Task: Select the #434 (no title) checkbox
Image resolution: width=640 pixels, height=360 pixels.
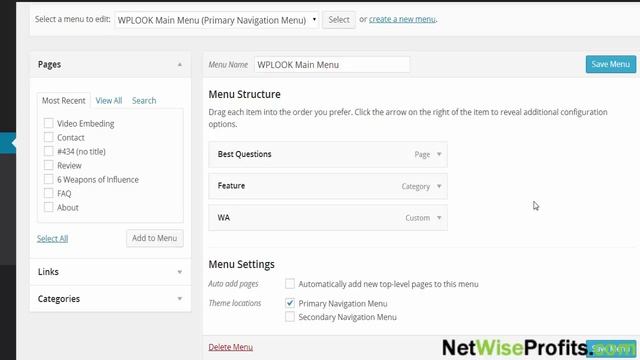Action: tap(49, 151)
